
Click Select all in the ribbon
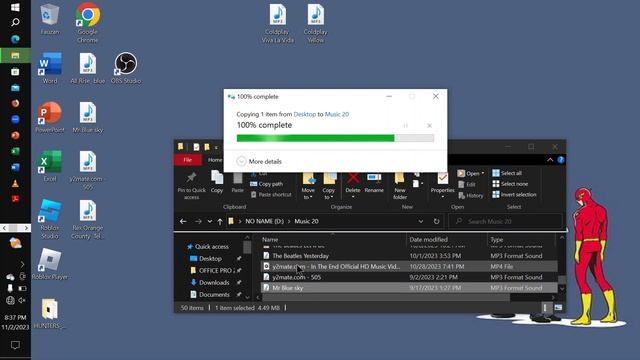(507, 173)
